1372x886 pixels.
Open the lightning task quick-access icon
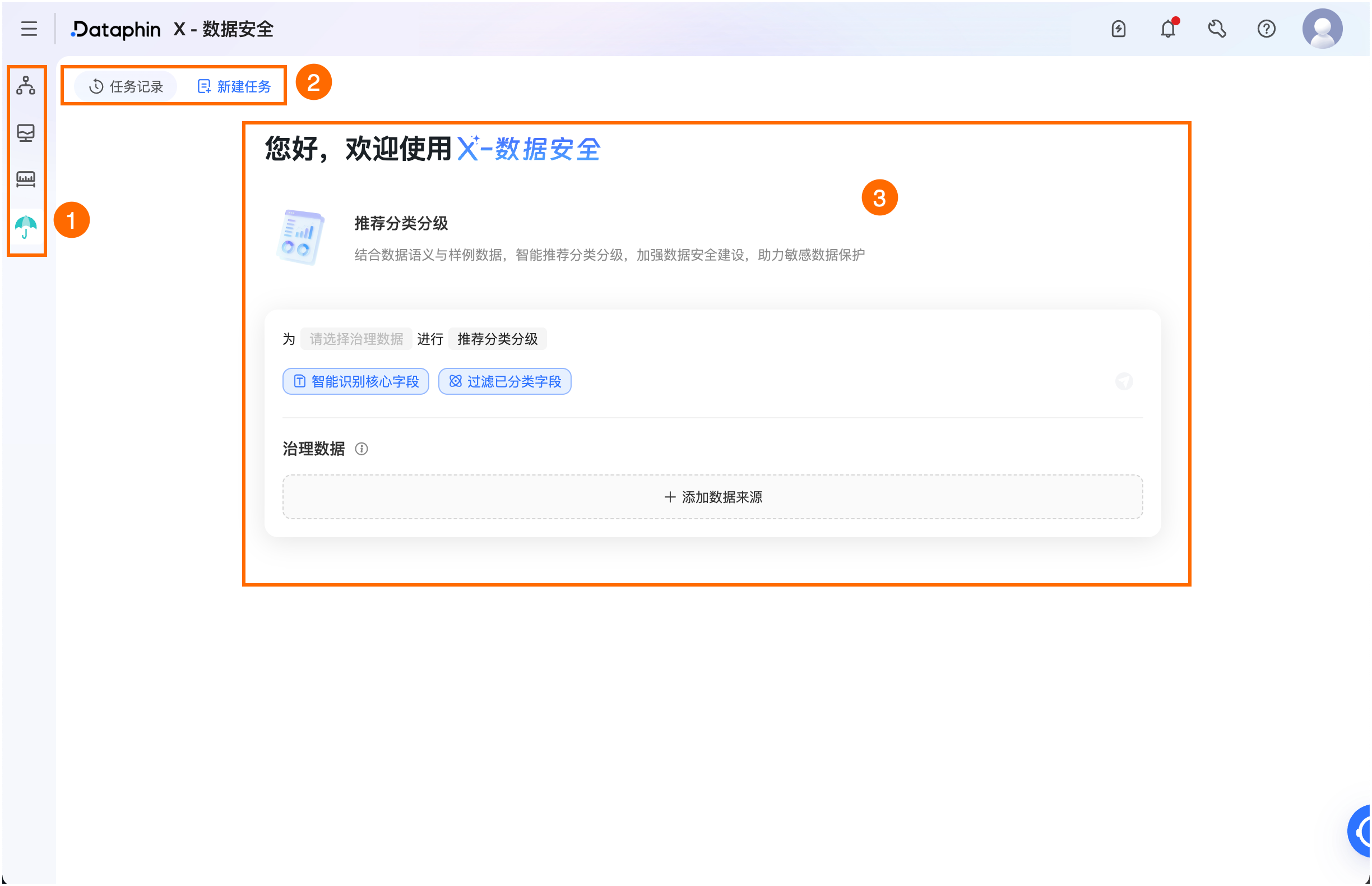tap(1119, 29)
